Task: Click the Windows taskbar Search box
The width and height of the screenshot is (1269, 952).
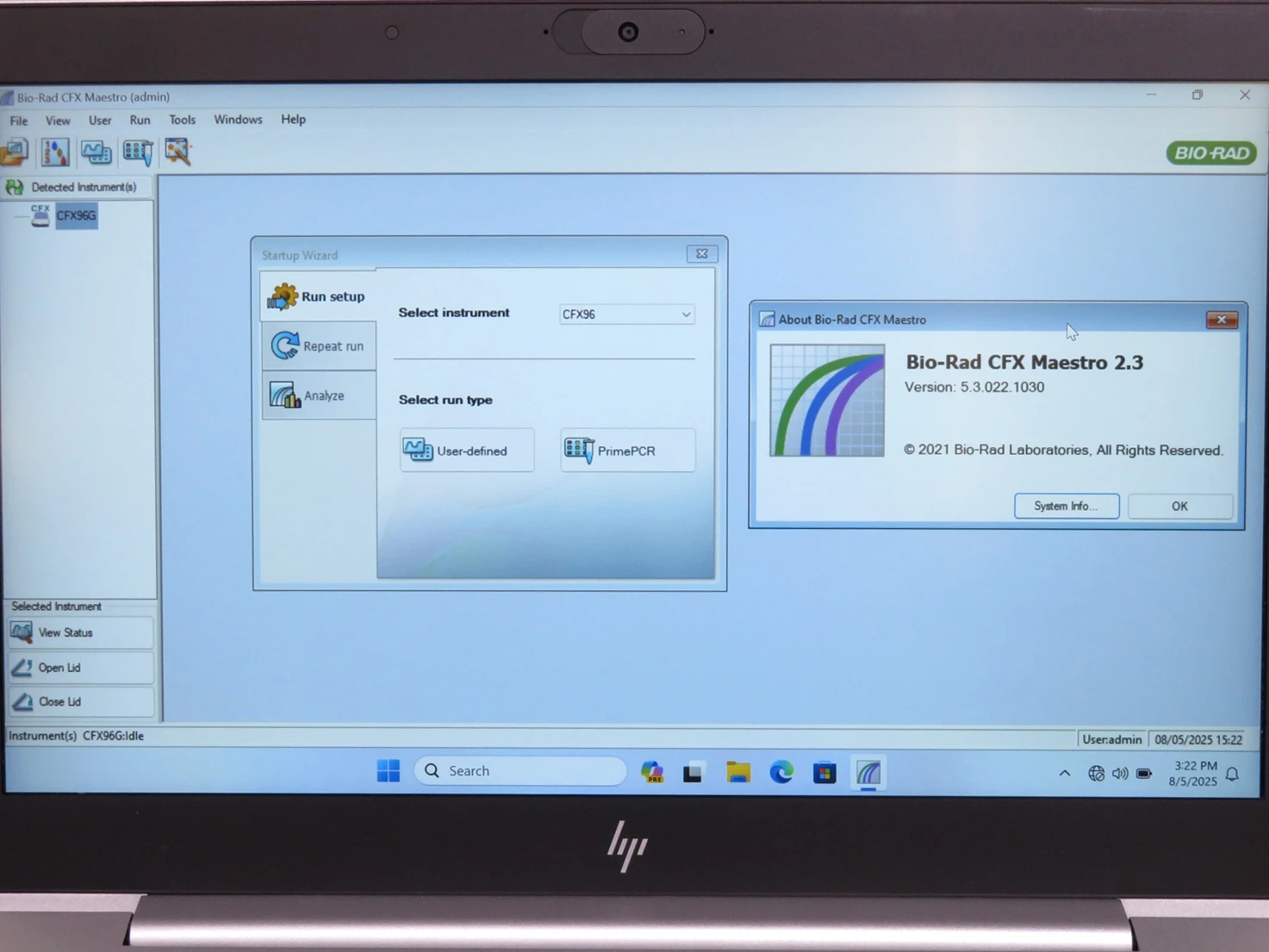Action: coord(520,771)
